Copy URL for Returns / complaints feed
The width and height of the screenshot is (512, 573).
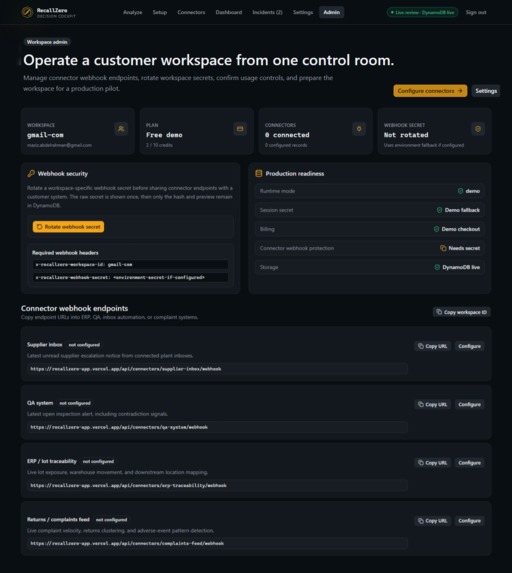click(433, 521)
